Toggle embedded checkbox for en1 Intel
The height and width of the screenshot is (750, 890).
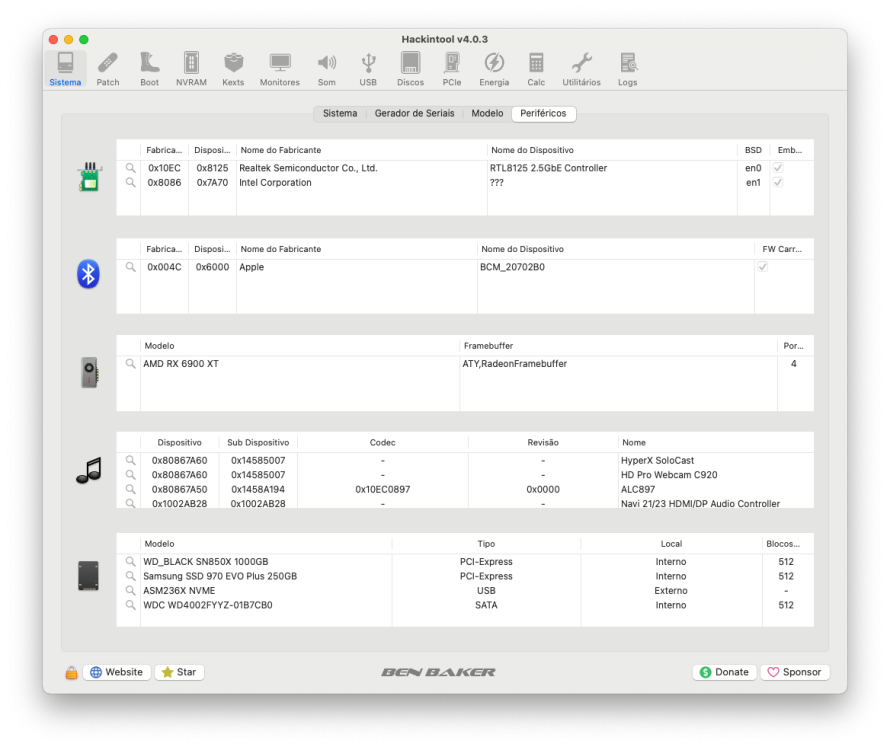778,182
